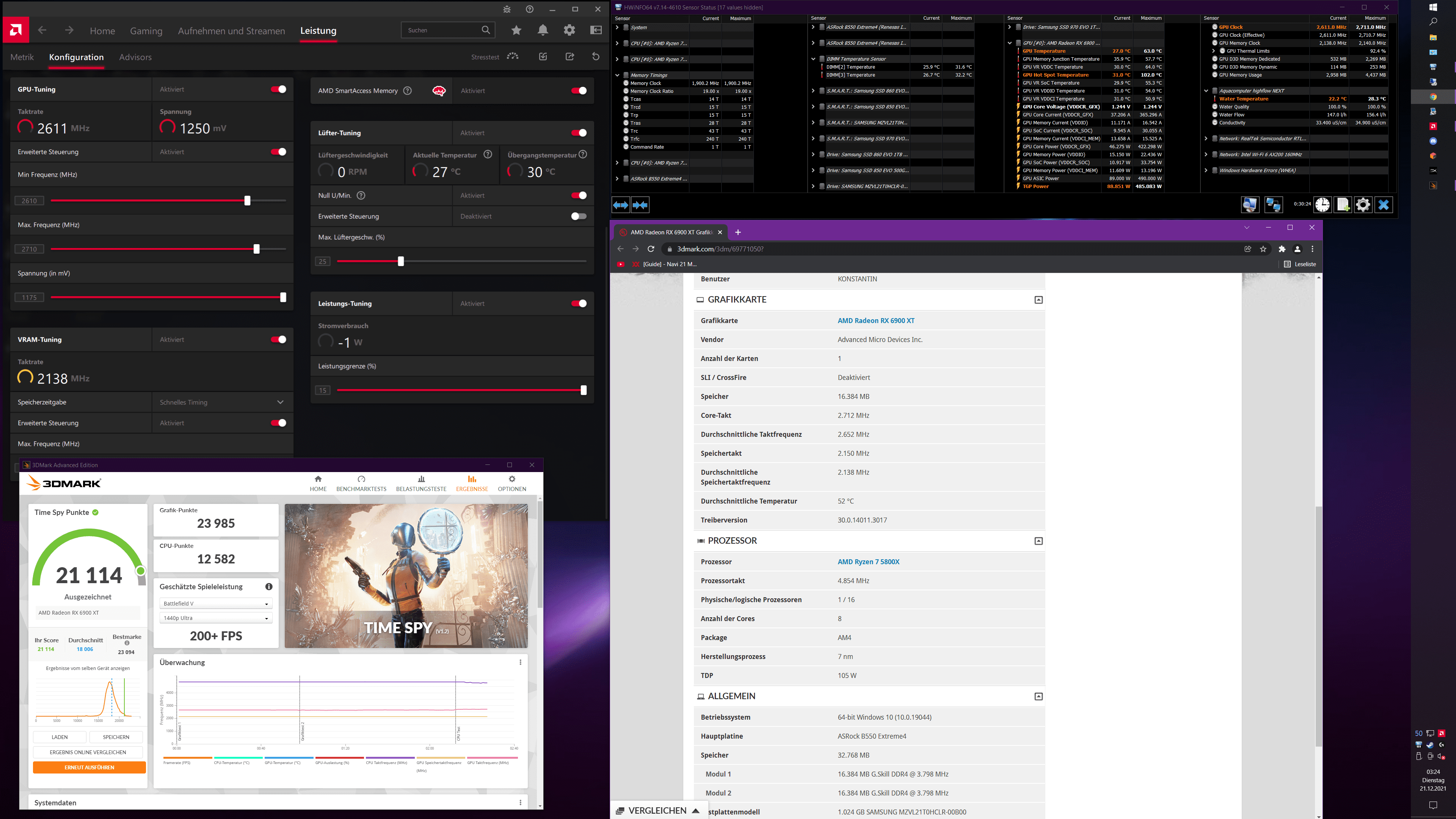The width and height of the screenshot is (1456, 819).
Task: Open Windows search magnifier in the sidebar
Action: [x=1433, y=22]
